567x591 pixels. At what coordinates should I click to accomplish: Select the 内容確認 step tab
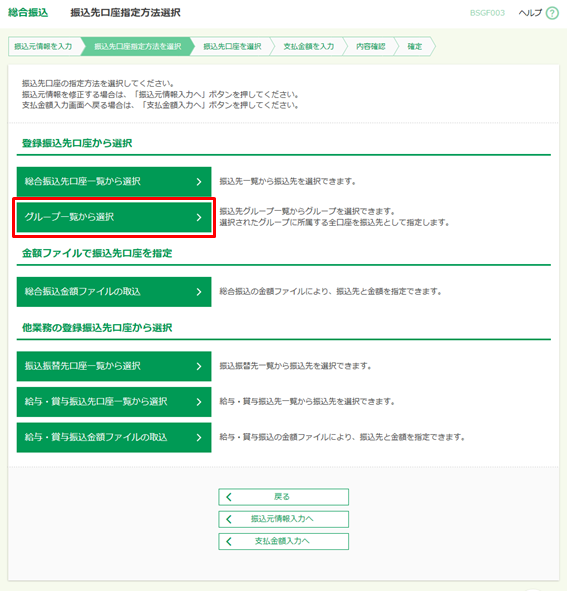371,46
